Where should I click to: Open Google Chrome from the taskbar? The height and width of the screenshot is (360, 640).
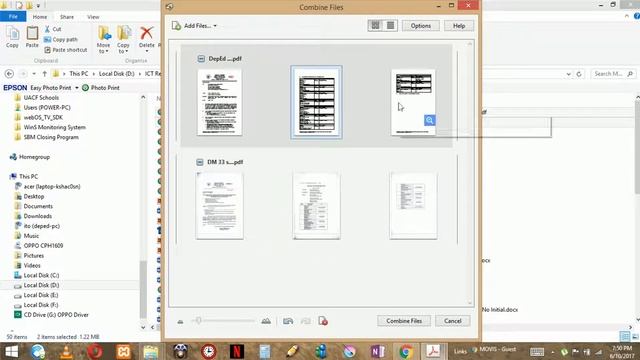point(406,351)
